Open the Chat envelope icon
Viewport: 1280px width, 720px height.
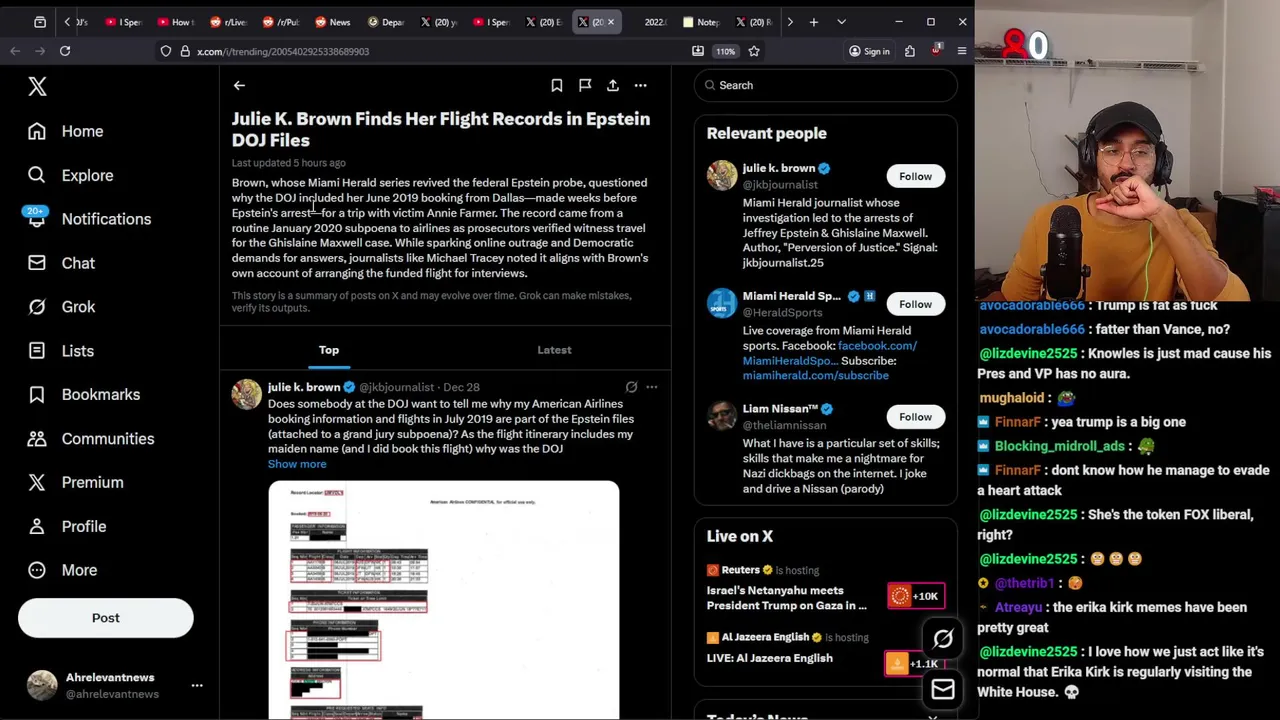37,263
